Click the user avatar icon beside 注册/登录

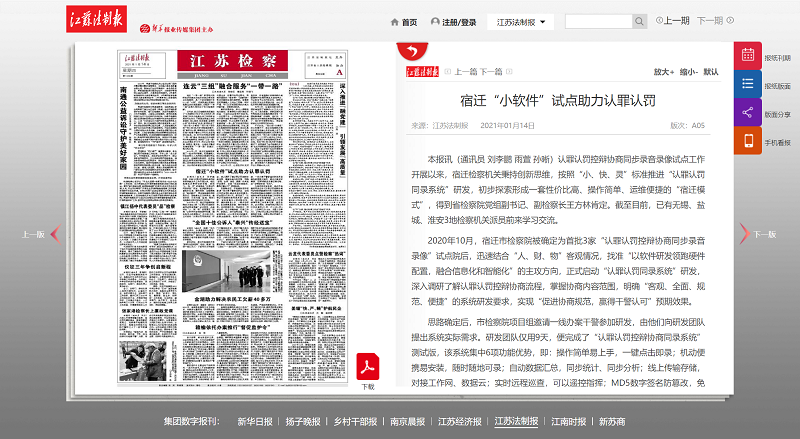point(435,21)
